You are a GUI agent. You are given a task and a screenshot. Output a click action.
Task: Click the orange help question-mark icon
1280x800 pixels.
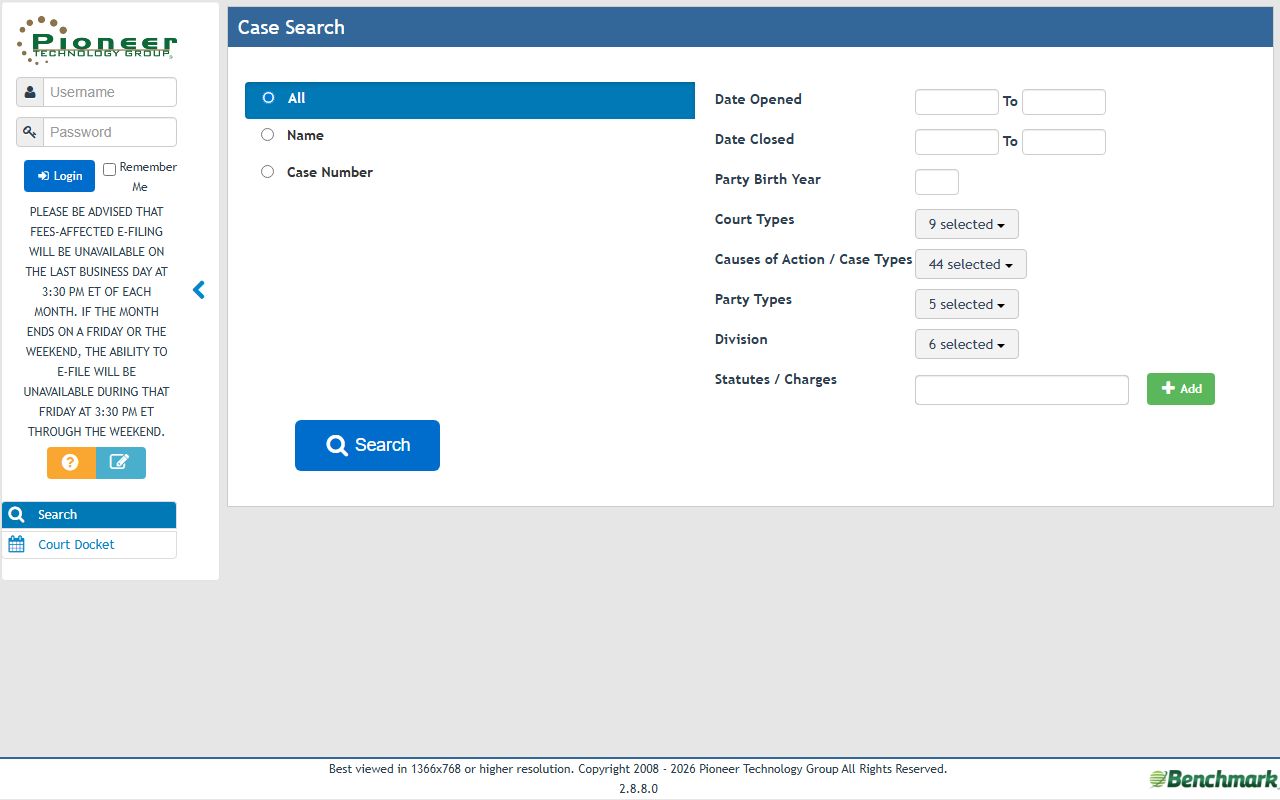71,462
